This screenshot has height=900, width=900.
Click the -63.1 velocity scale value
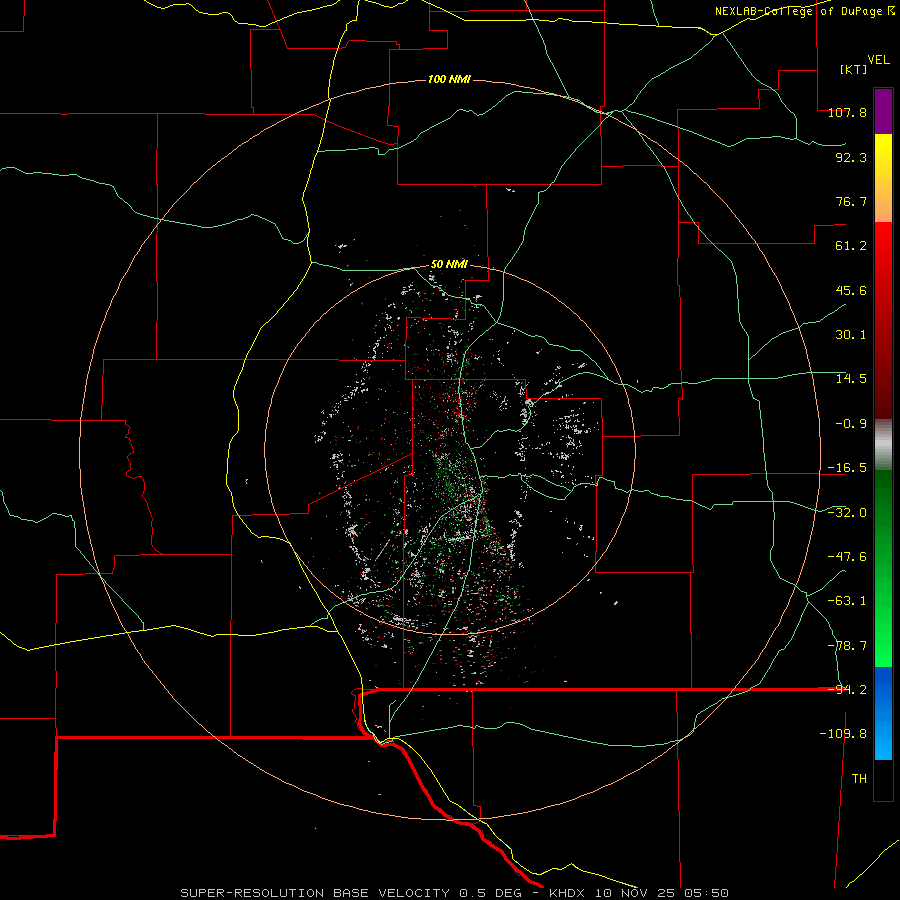click(x=847, y=601)
